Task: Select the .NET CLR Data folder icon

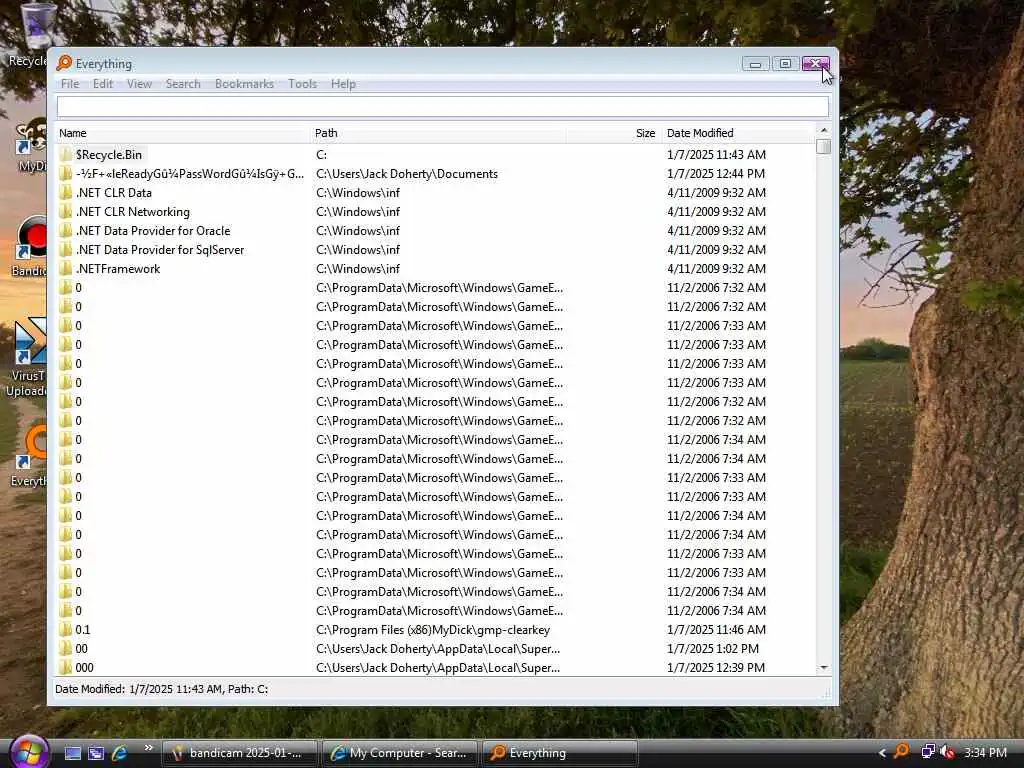Action: (x=65, y=193)
